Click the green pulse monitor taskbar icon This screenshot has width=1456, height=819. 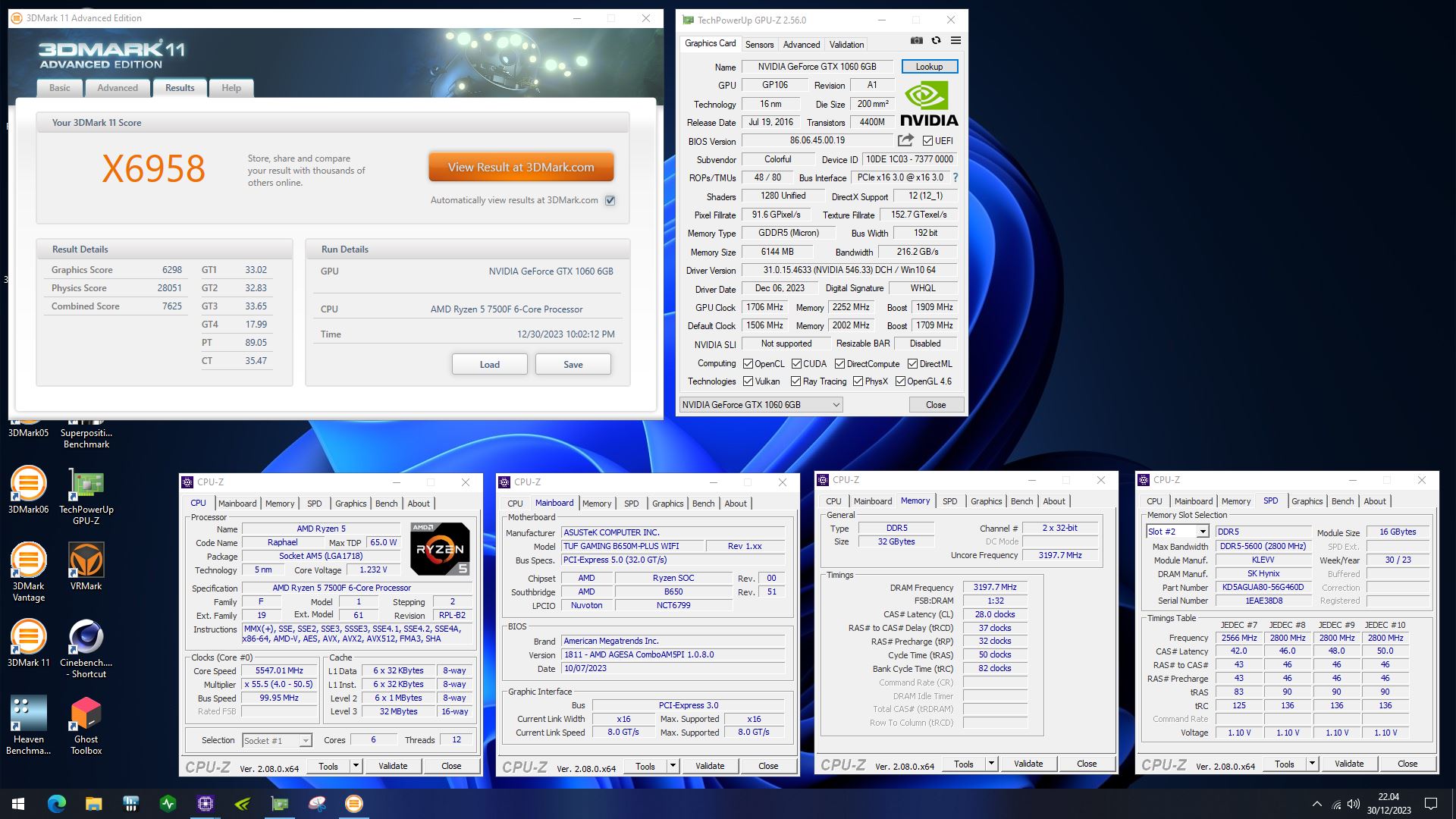[168, 804]
